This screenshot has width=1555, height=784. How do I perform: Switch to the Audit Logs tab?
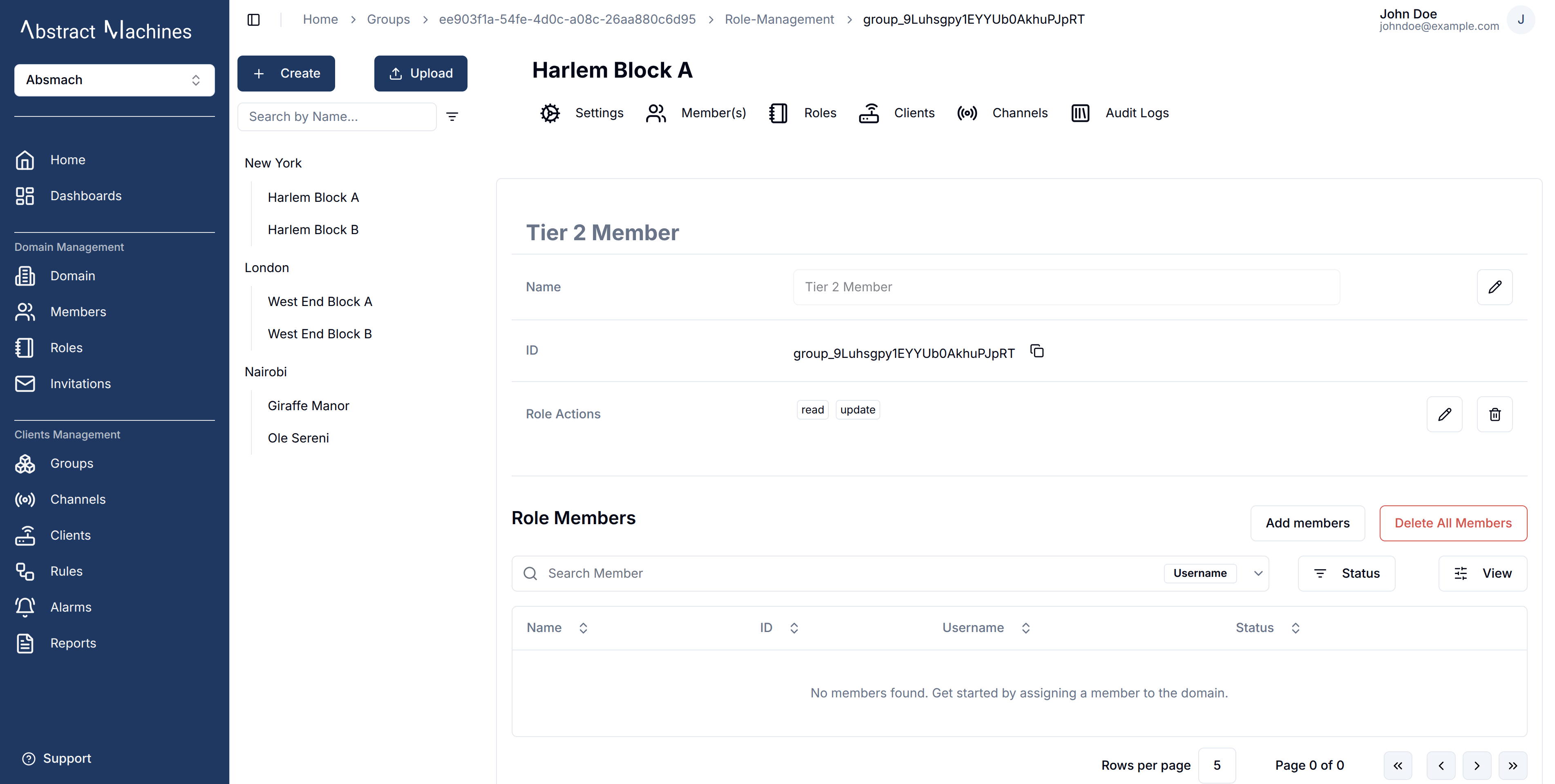(x=1120, y=113)
